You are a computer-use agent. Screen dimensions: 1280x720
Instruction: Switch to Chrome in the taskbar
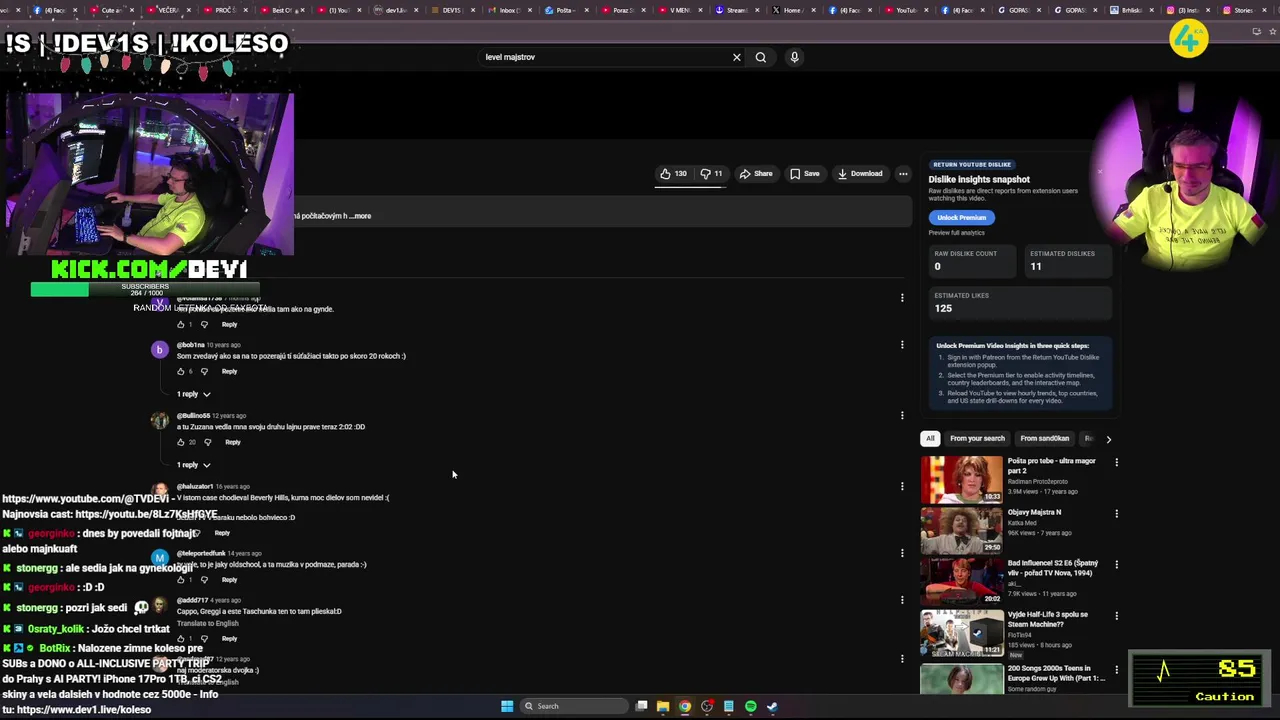[684, 706]
